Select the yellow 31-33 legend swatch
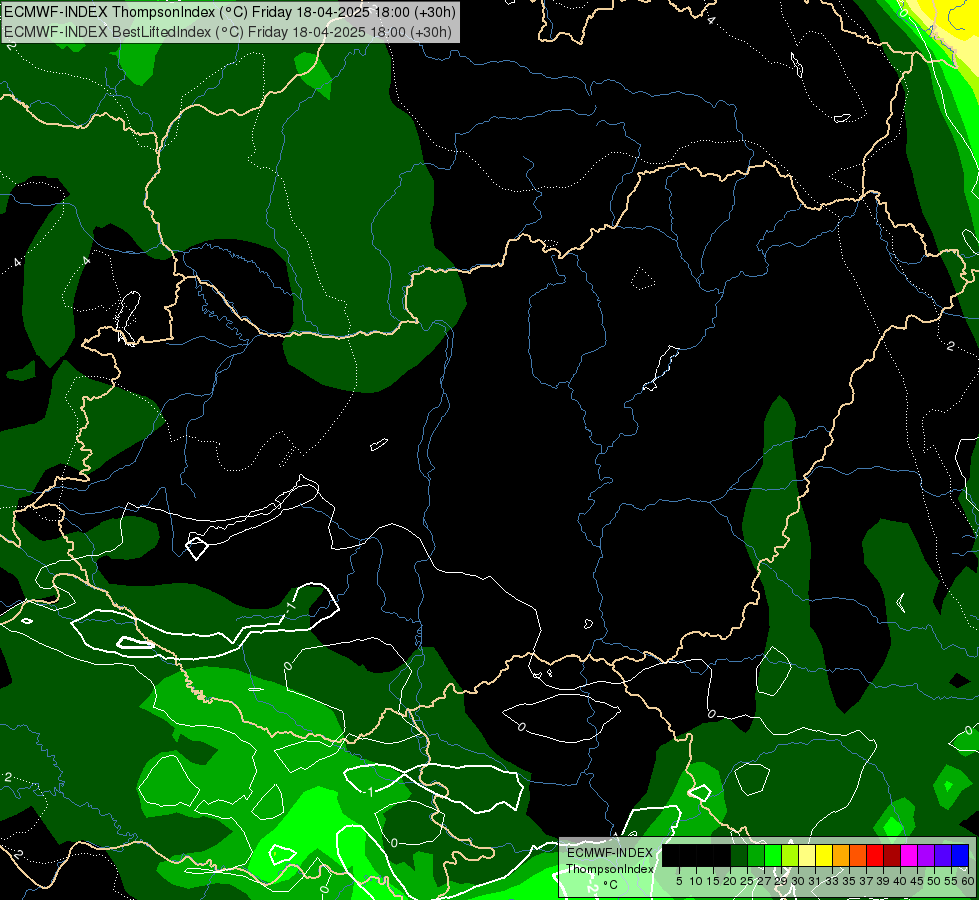The image size is (979, 900). coord(824,855)
